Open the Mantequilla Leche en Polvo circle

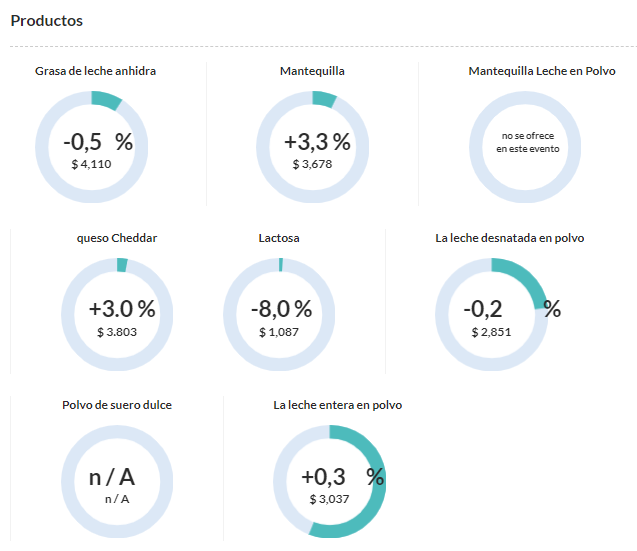[525, 147]
